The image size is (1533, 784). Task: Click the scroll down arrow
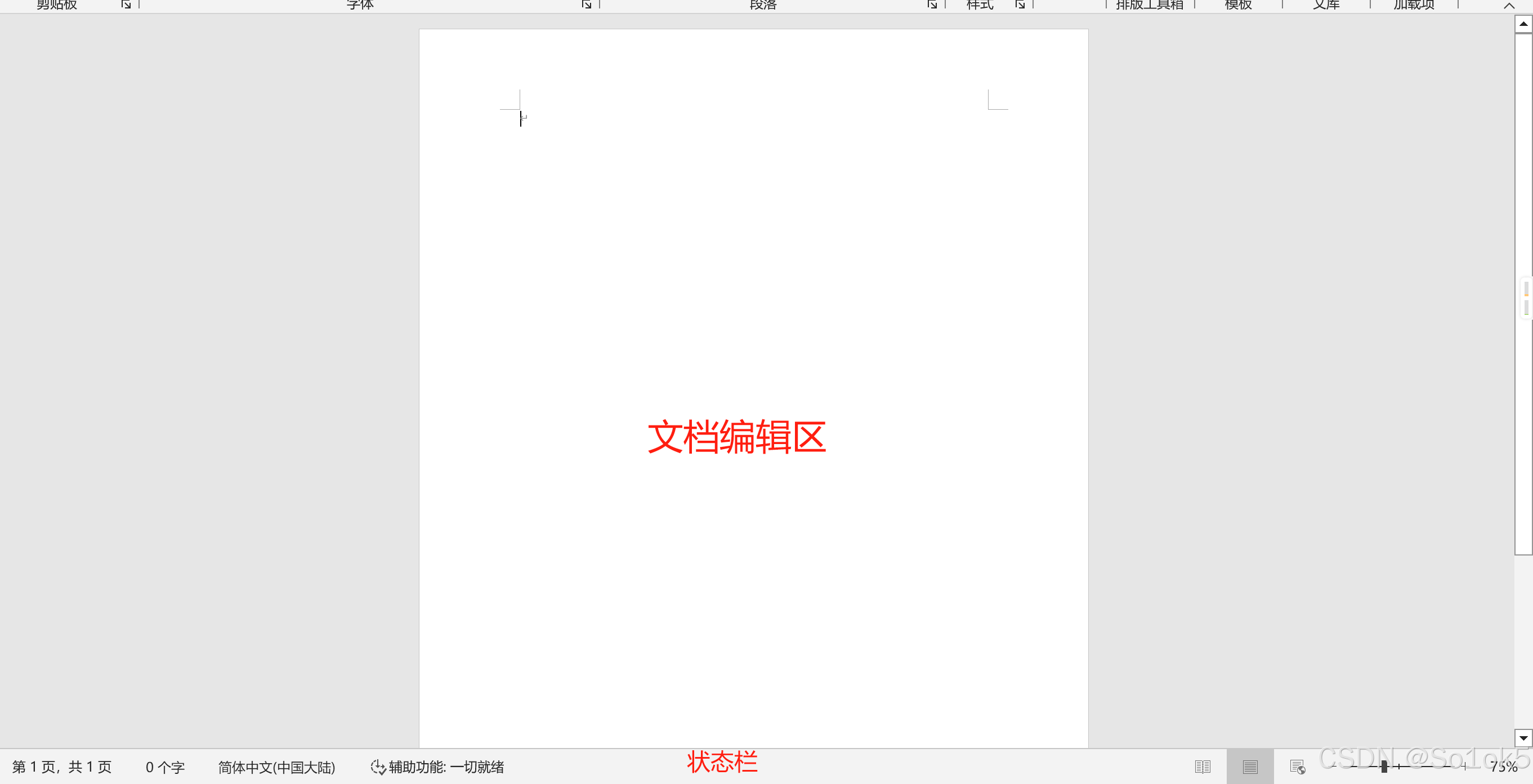[1523, 738]
